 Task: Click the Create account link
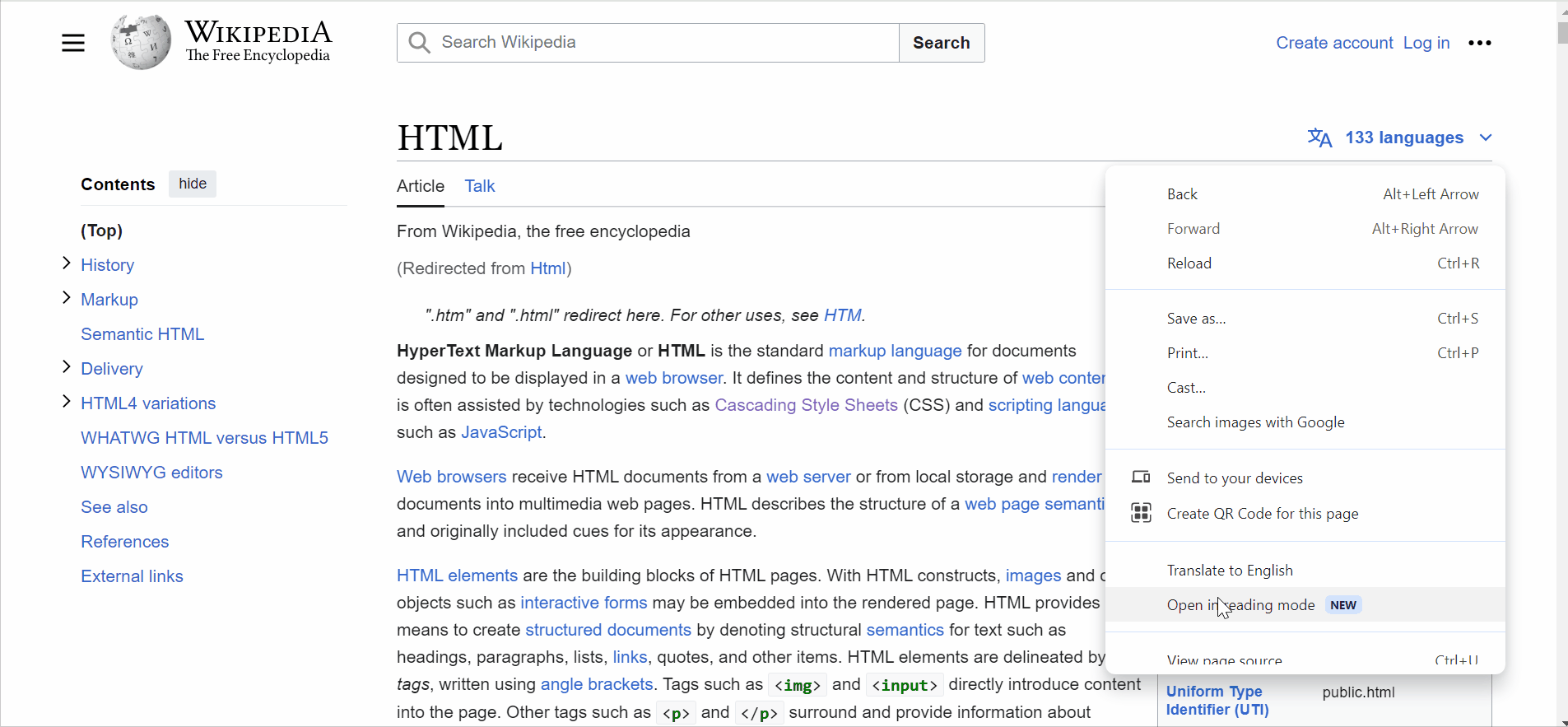pos(1334,43)
